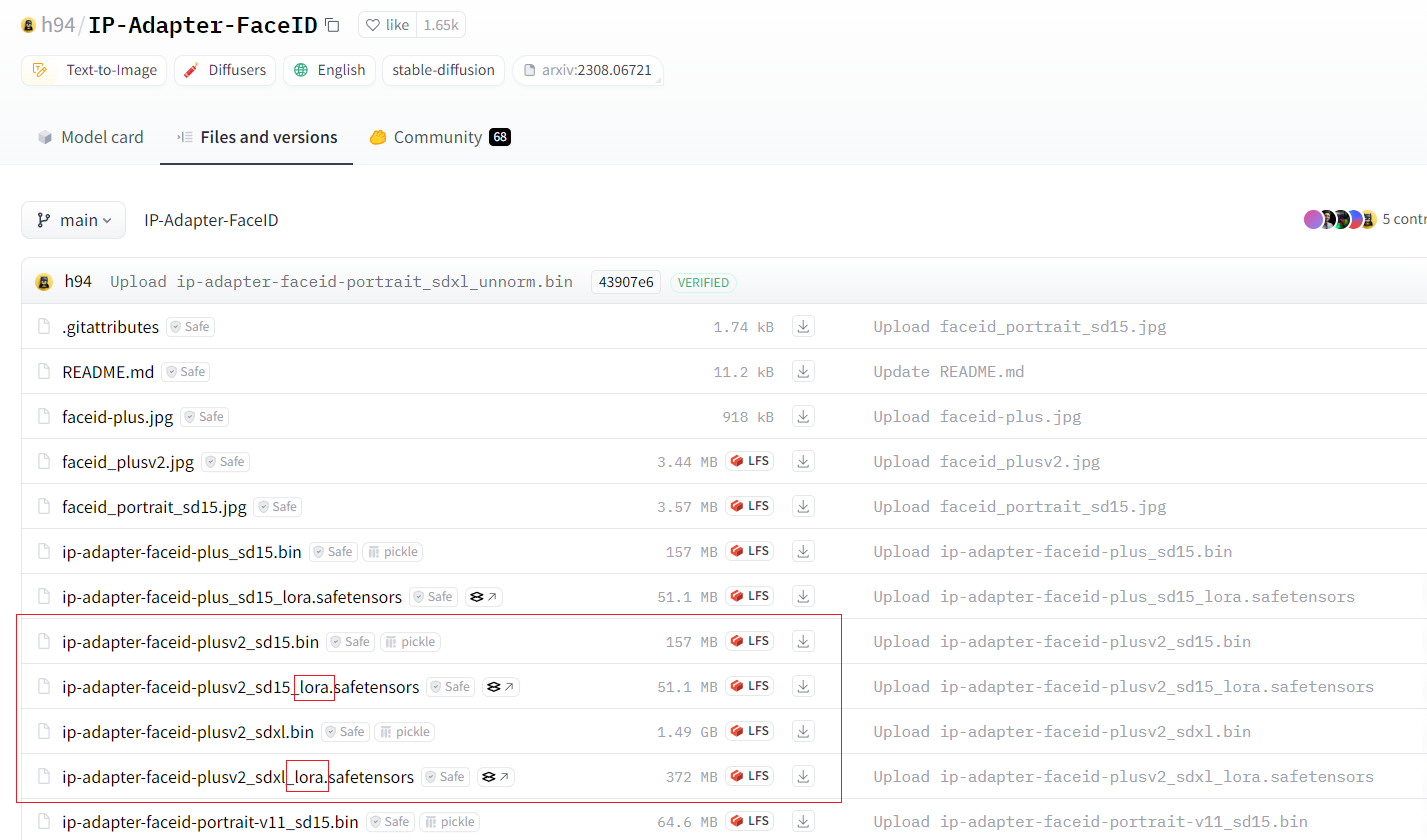Screen dimensions: 1427x840
Task: Select the Text-to-Image tag
Action: [95, 70]
